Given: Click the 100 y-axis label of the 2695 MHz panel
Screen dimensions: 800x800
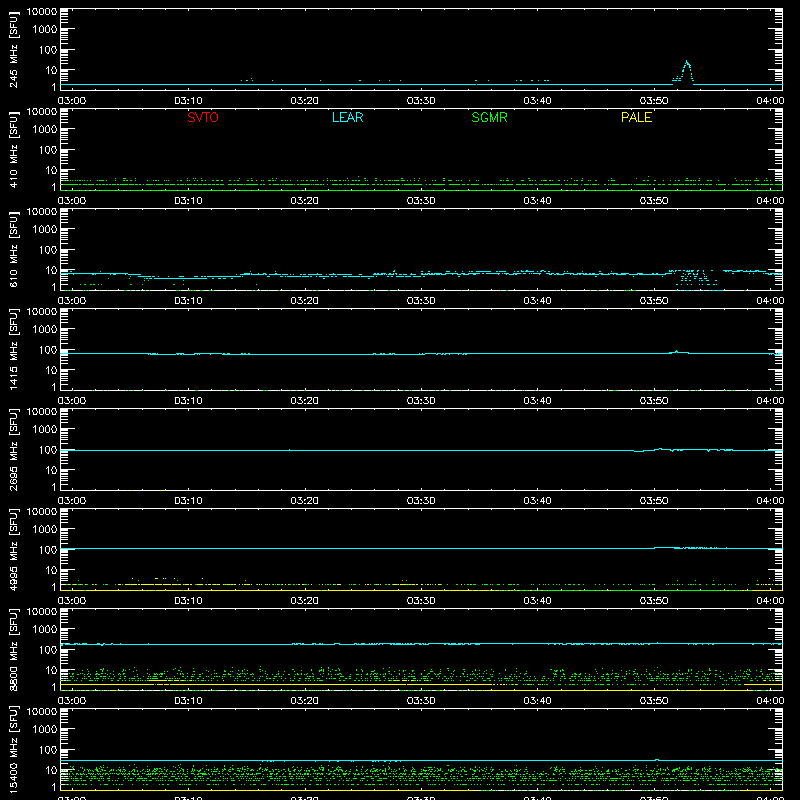Looking at the screenshot, I should click(48, 450).
